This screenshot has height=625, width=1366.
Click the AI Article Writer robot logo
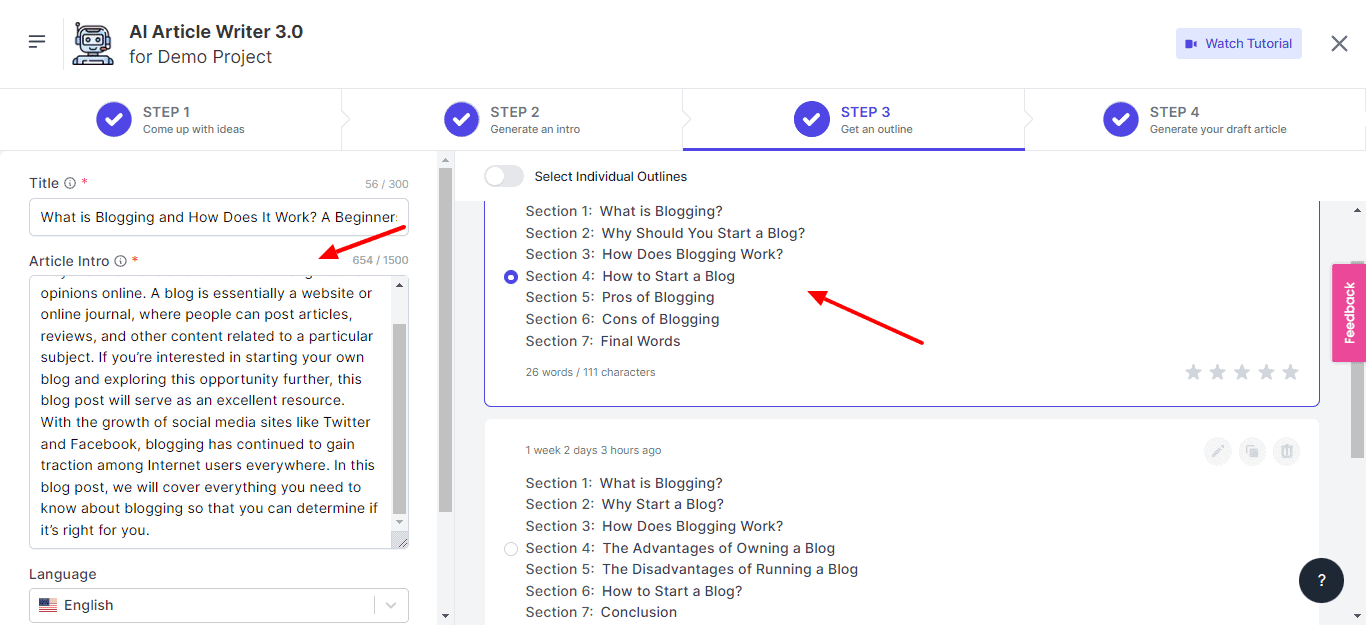pyautogui.click(x=94, y=43)
